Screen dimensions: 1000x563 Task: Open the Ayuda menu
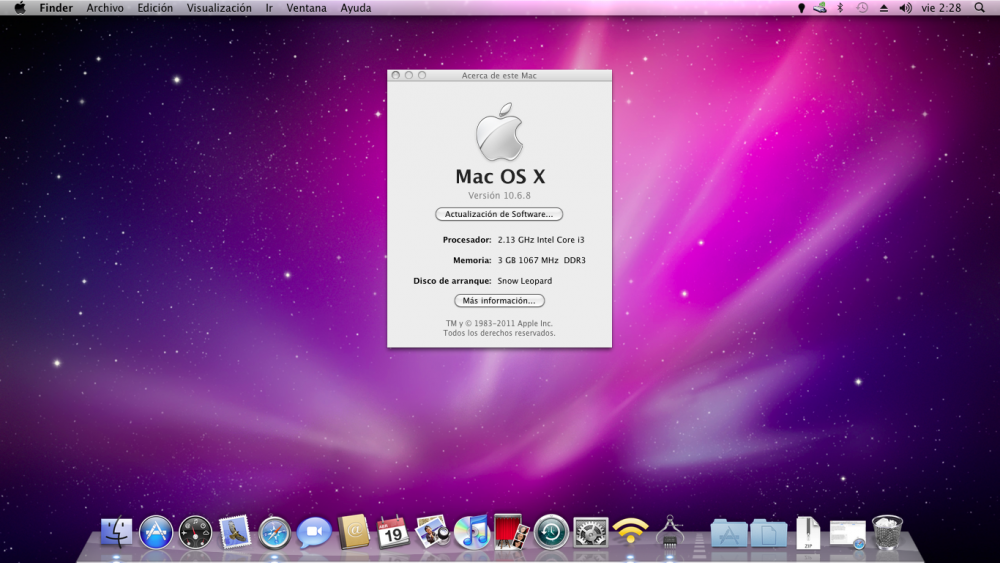[356, 8]
